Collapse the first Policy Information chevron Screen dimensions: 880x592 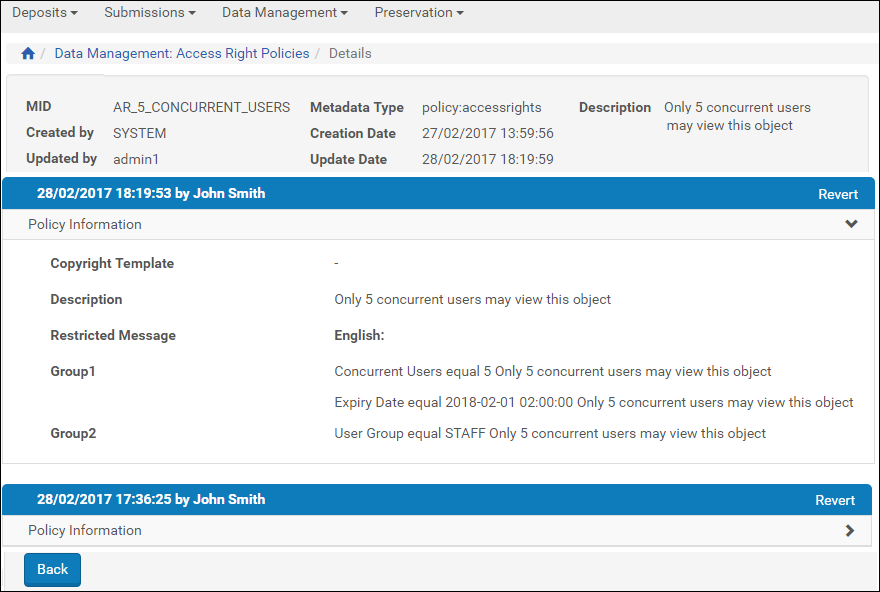(x=851, y=224)
